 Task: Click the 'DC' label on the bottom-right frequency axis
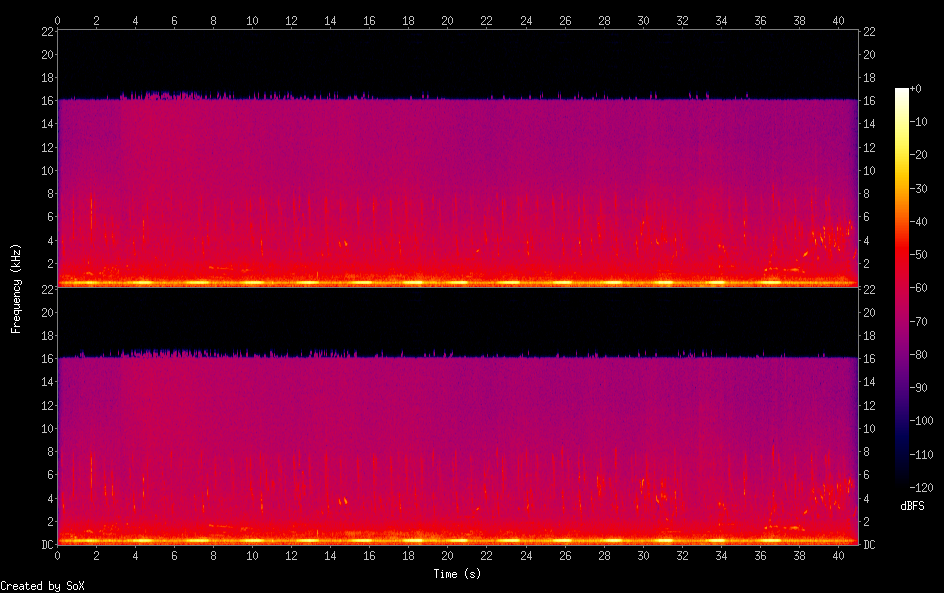(x=870, y=545)
